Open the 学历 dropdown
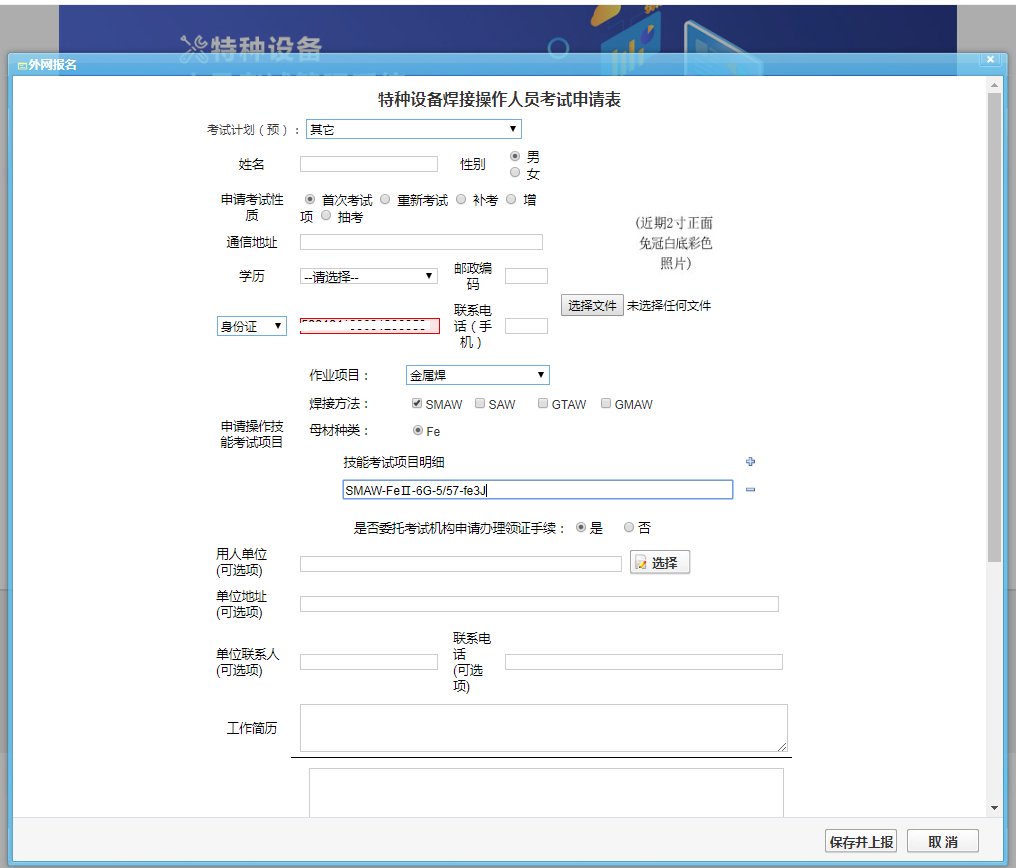 pos(369,275)
